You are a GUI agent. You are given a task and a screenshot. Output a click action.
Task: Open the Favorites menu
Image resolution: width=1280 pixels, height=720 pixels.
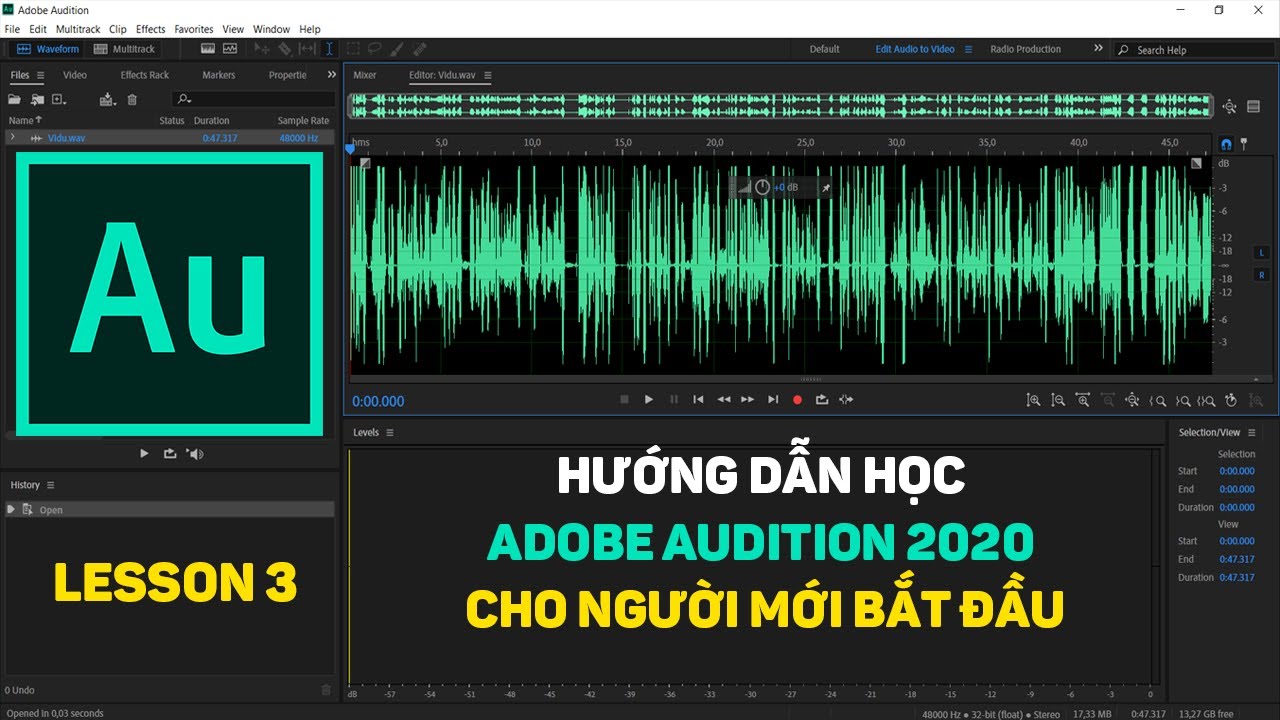(194, 29)
